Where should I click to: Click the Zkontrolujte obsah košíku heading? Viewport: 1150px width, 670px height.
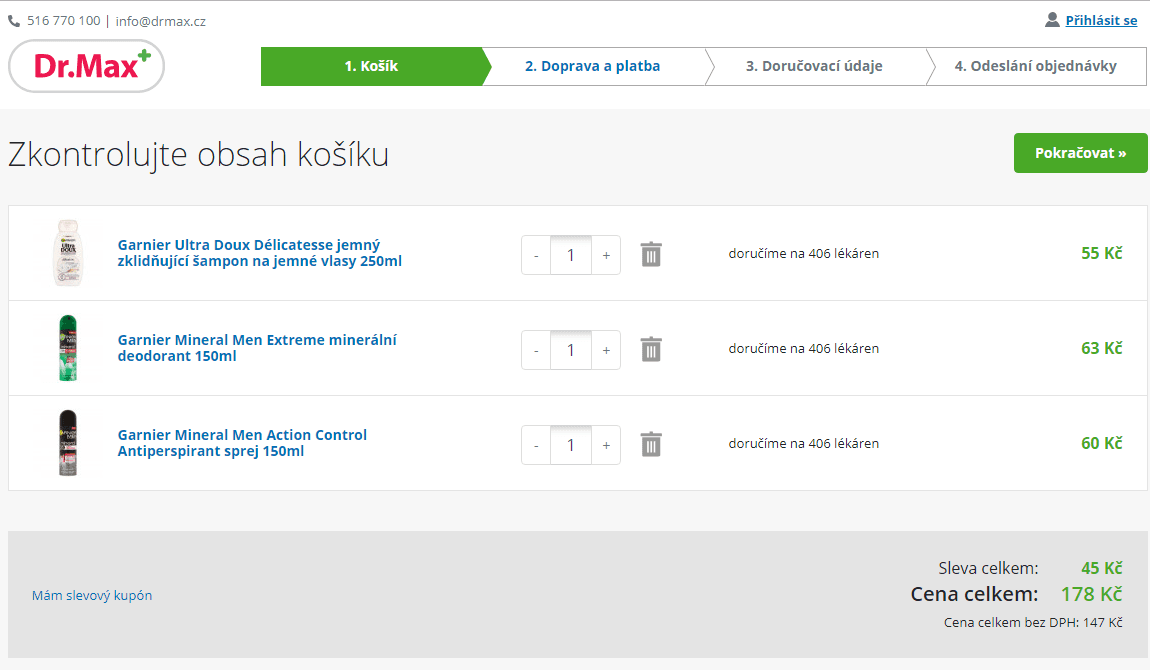coord(198,155)
